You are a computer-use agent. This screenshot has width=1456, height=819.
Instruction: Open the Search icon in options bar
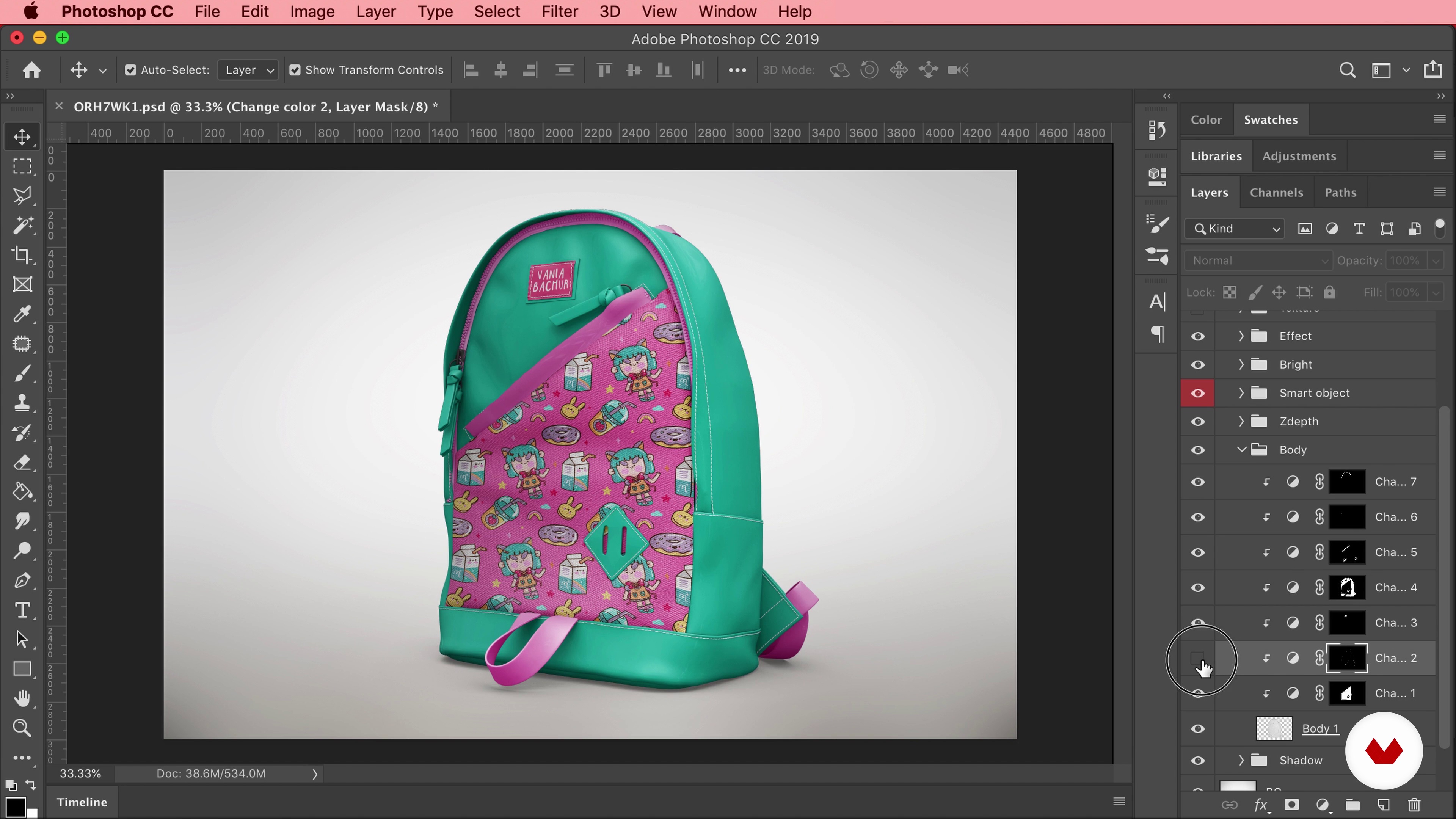pyautogui.click(x=1348, y=69)
